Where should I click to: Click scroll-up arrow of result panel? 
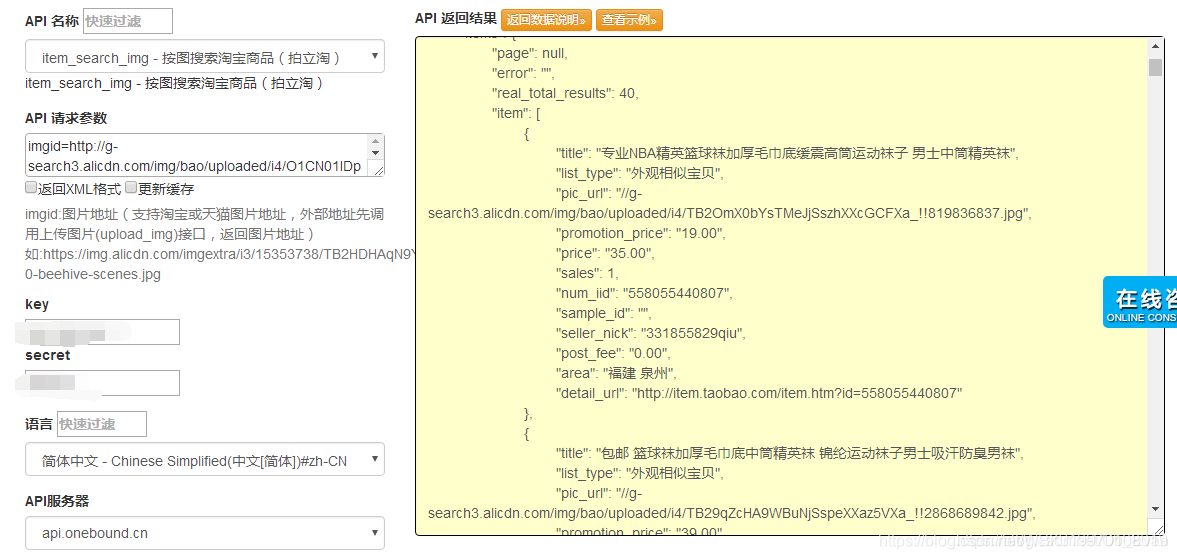[1155, 47]
